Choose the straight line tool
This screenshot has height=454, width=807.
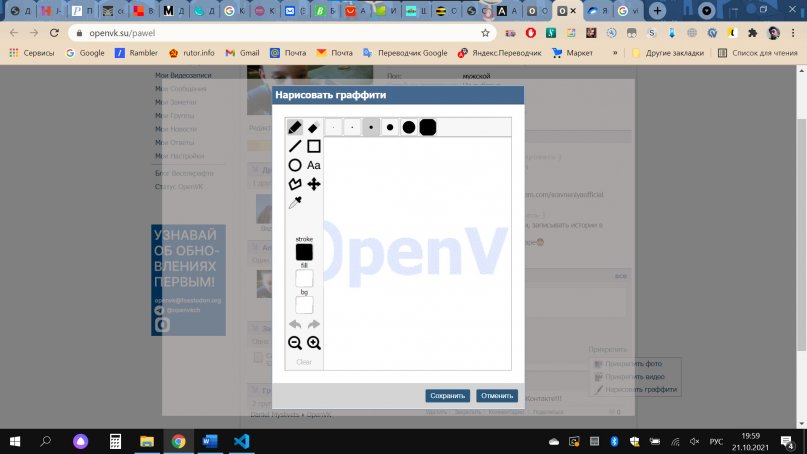coord(295,146)
